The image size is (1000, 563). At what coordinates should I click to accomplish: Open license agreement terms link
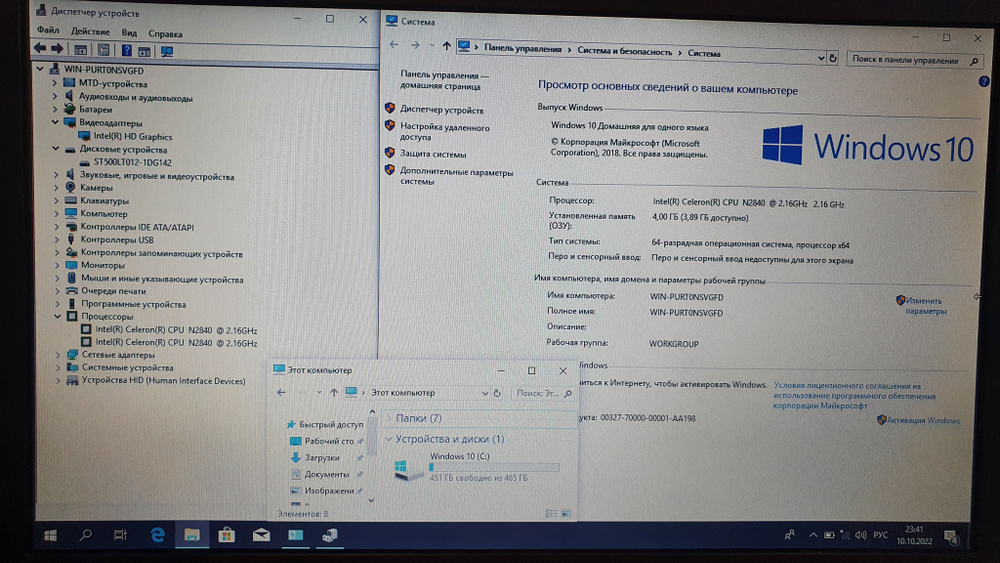coord(854,395)
